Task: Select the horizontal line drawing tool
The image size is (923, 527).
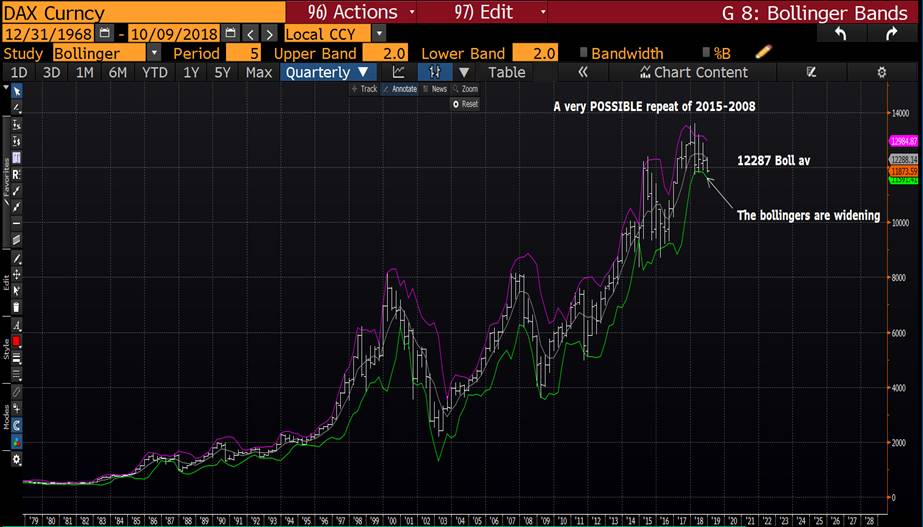Action: [x=16, y=223]
